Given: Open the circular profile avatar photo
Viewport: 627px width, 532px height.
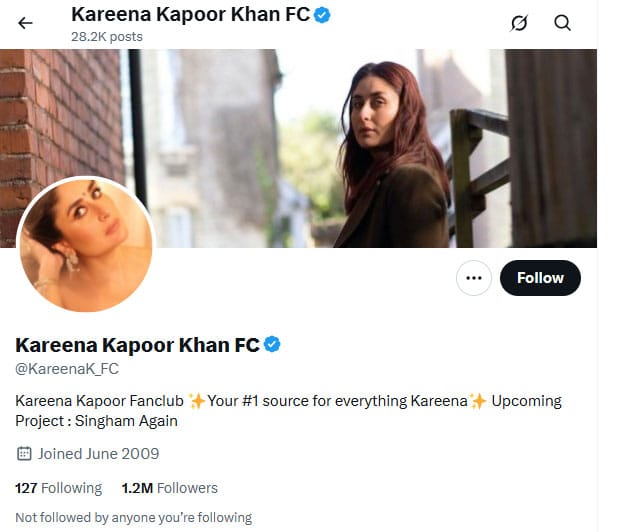Looking at the screenshot, I should point(86,245).
